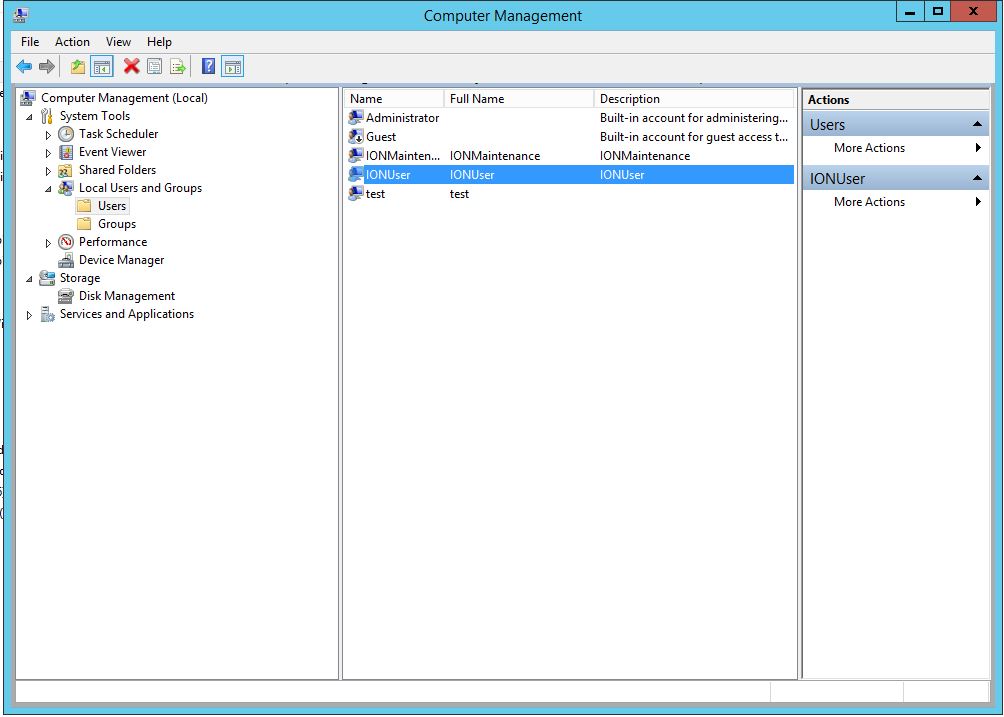Open the View menu
The width and height of the screenshot is (1004, 717).
[x=118, y=42]
